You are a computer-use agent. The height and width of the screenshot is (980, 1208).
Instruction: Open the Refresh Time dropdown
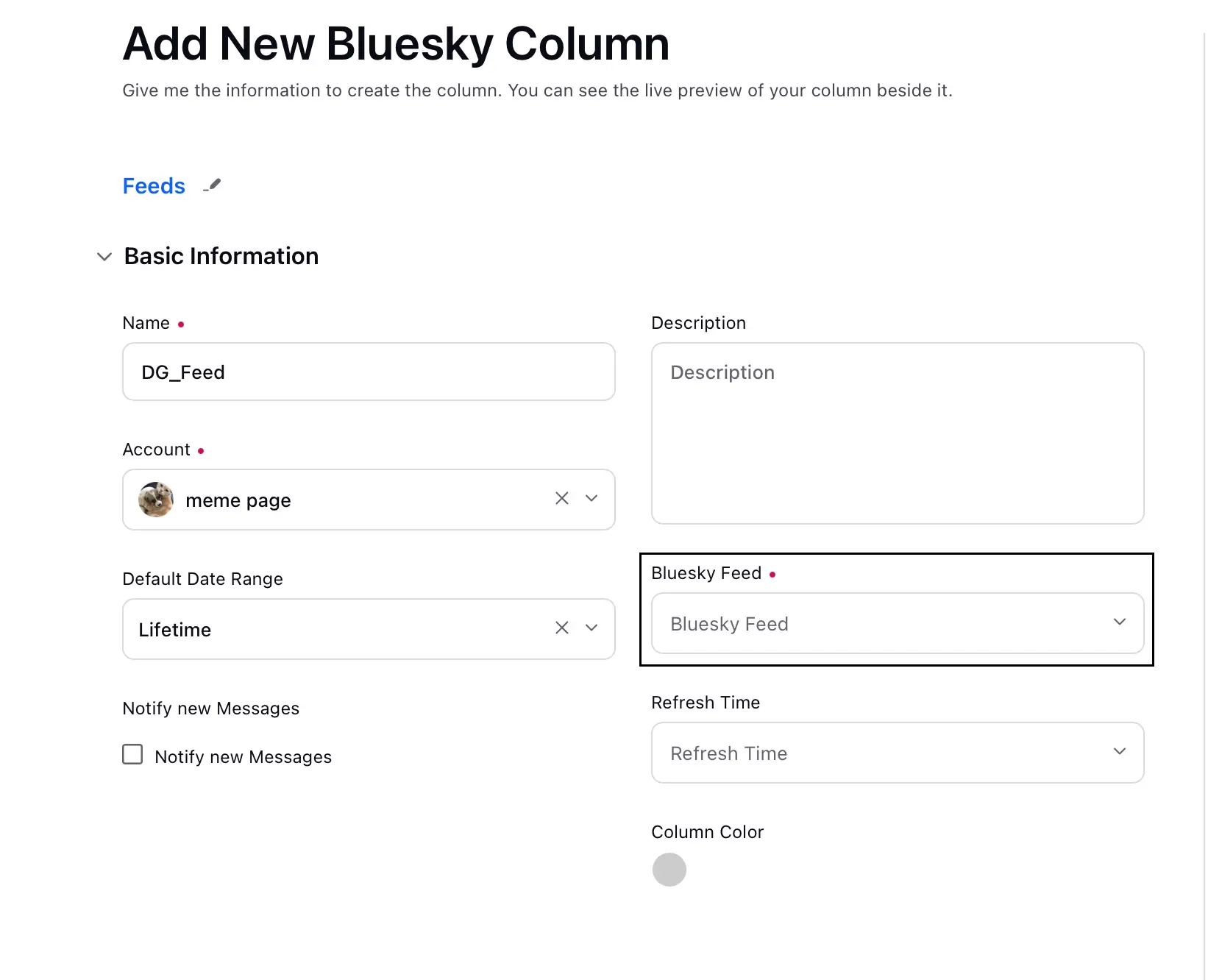897,752
